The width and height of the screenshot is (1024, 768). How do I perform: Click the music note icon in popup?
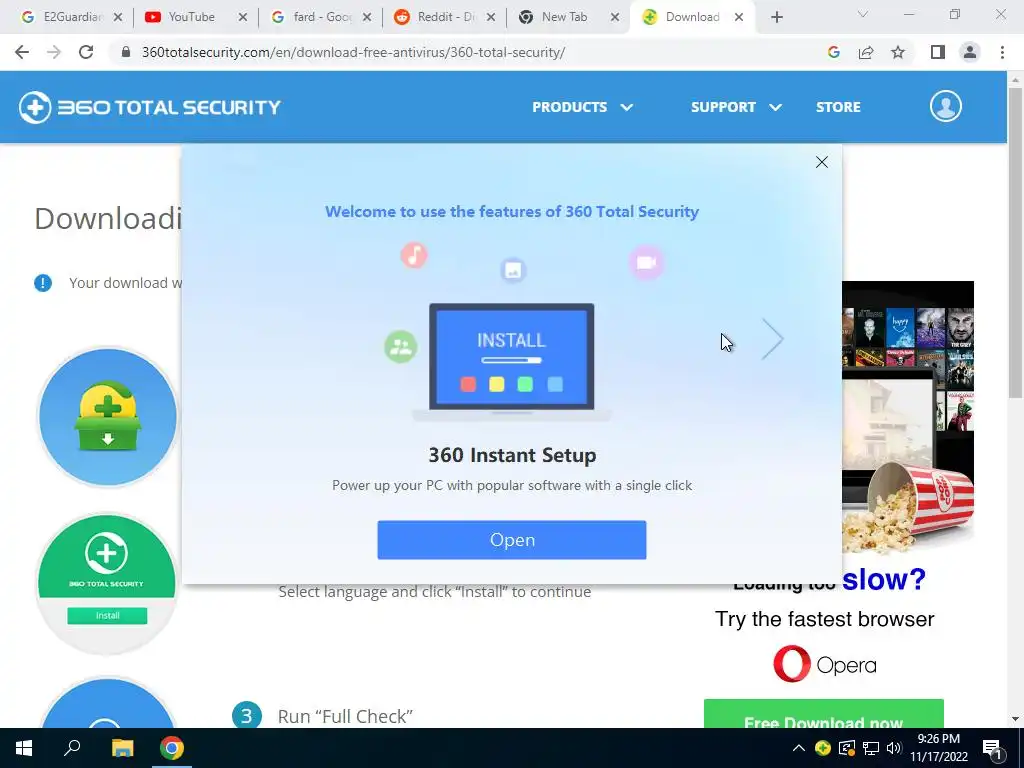[414, 255]
